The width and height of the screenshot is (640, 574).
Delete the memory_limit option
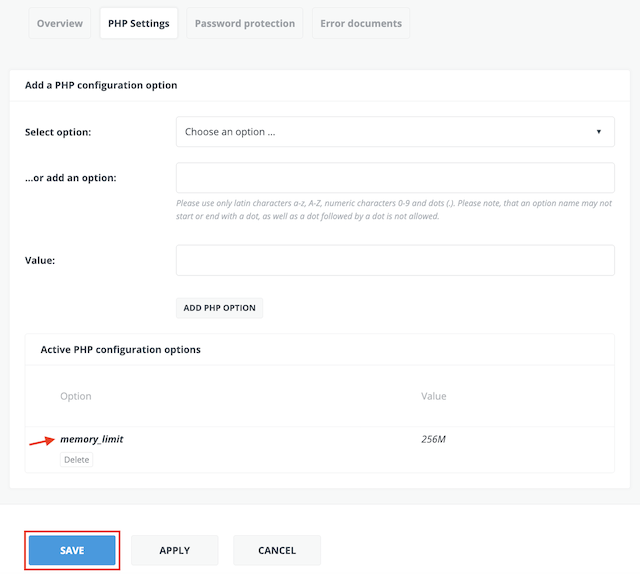pos(76,460)
